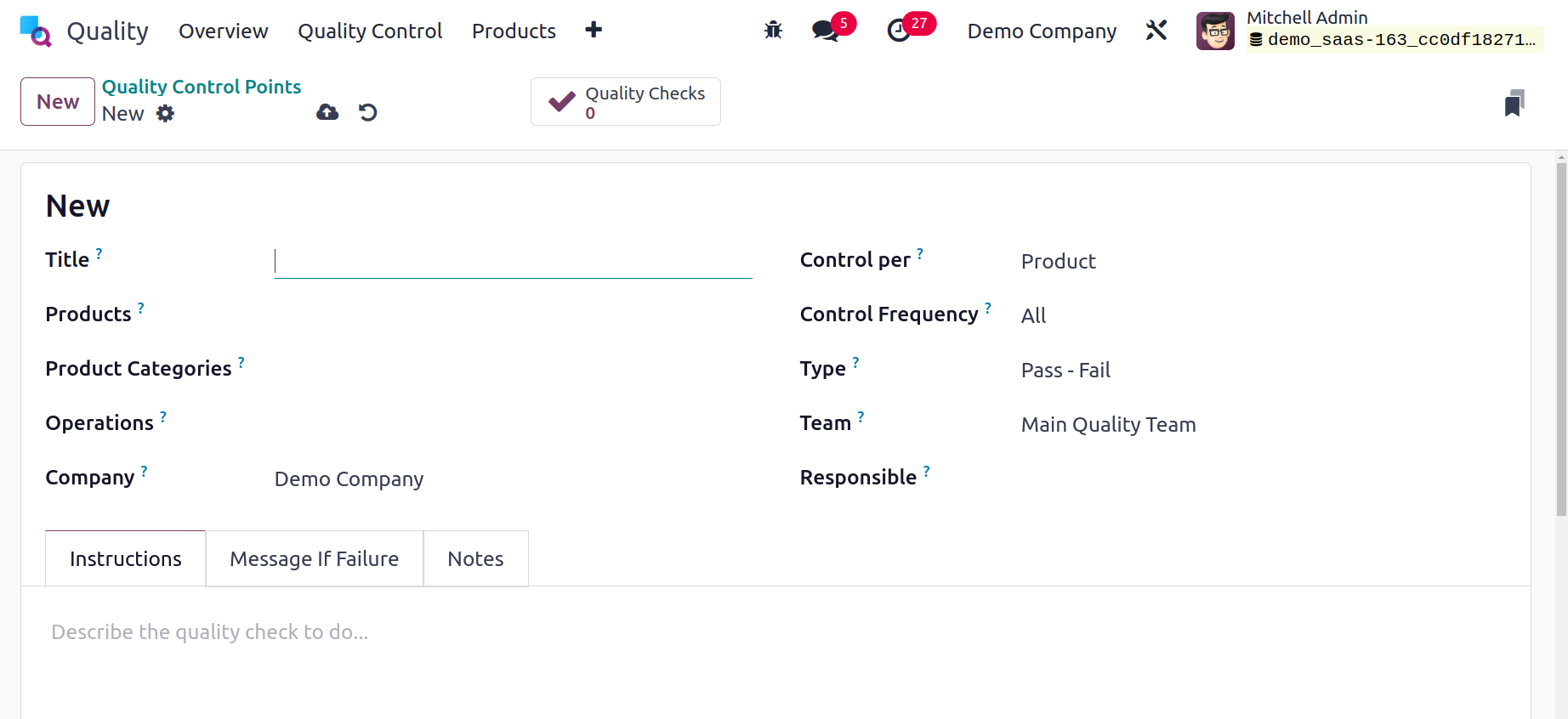The height and width of the screenshot is (719, 1568).
Task: Show help tooltip for Control Frequency
Action: tap(988, 308)
